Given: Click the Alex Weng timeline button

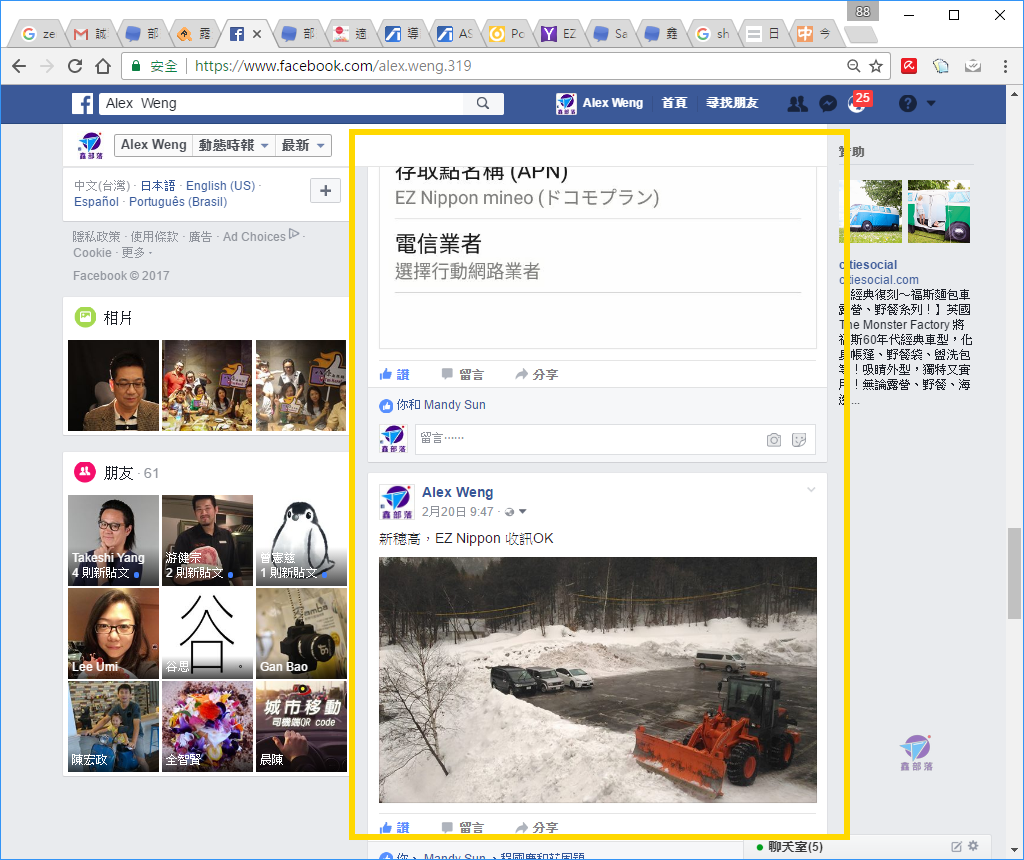Looking at the screenshot, I should coord(153,145).
